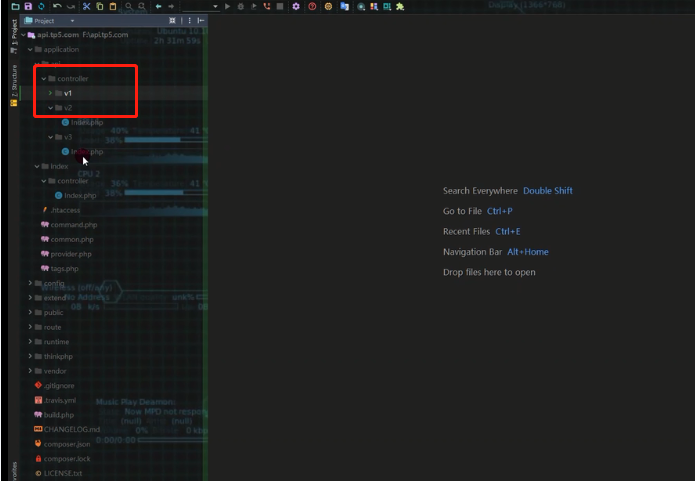Select the build.php file

59,414
